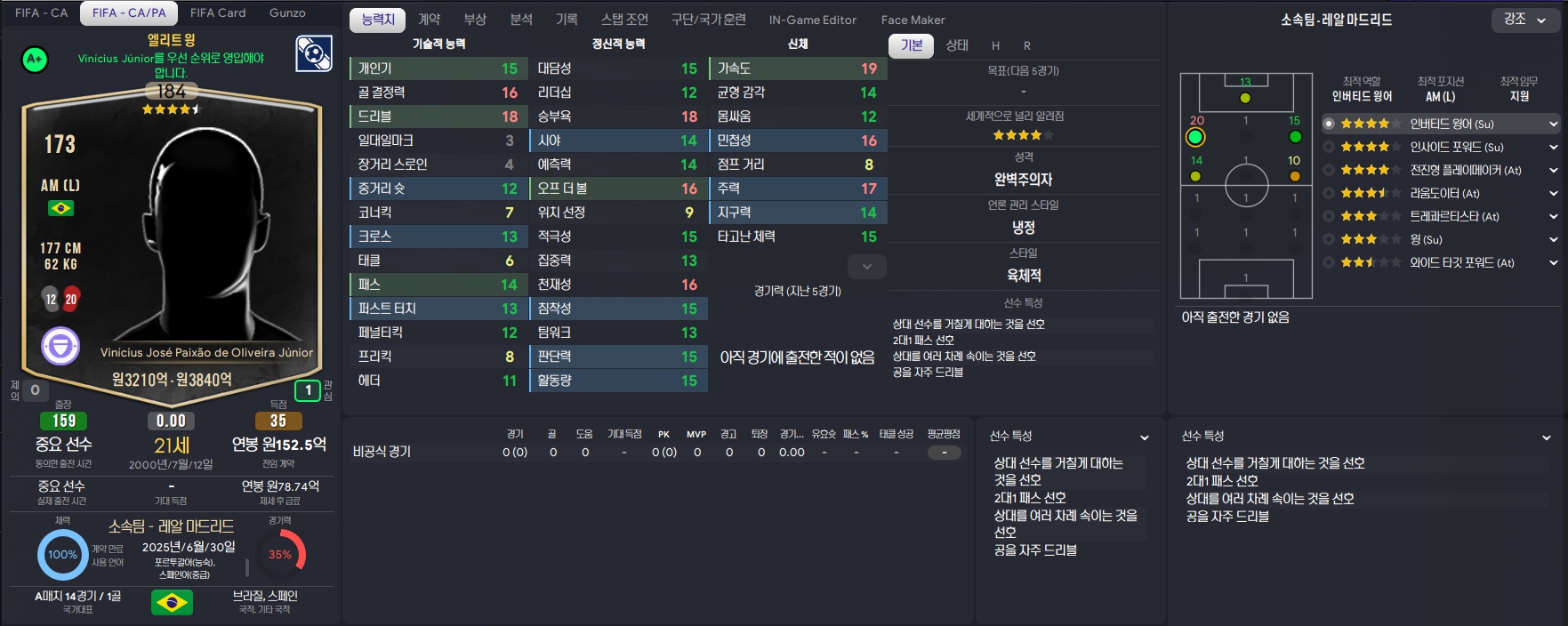Click the H view button
Image resolution: width=1568 pixels, height=626 pixels.
pyautogui.click(x=995, y=45)
